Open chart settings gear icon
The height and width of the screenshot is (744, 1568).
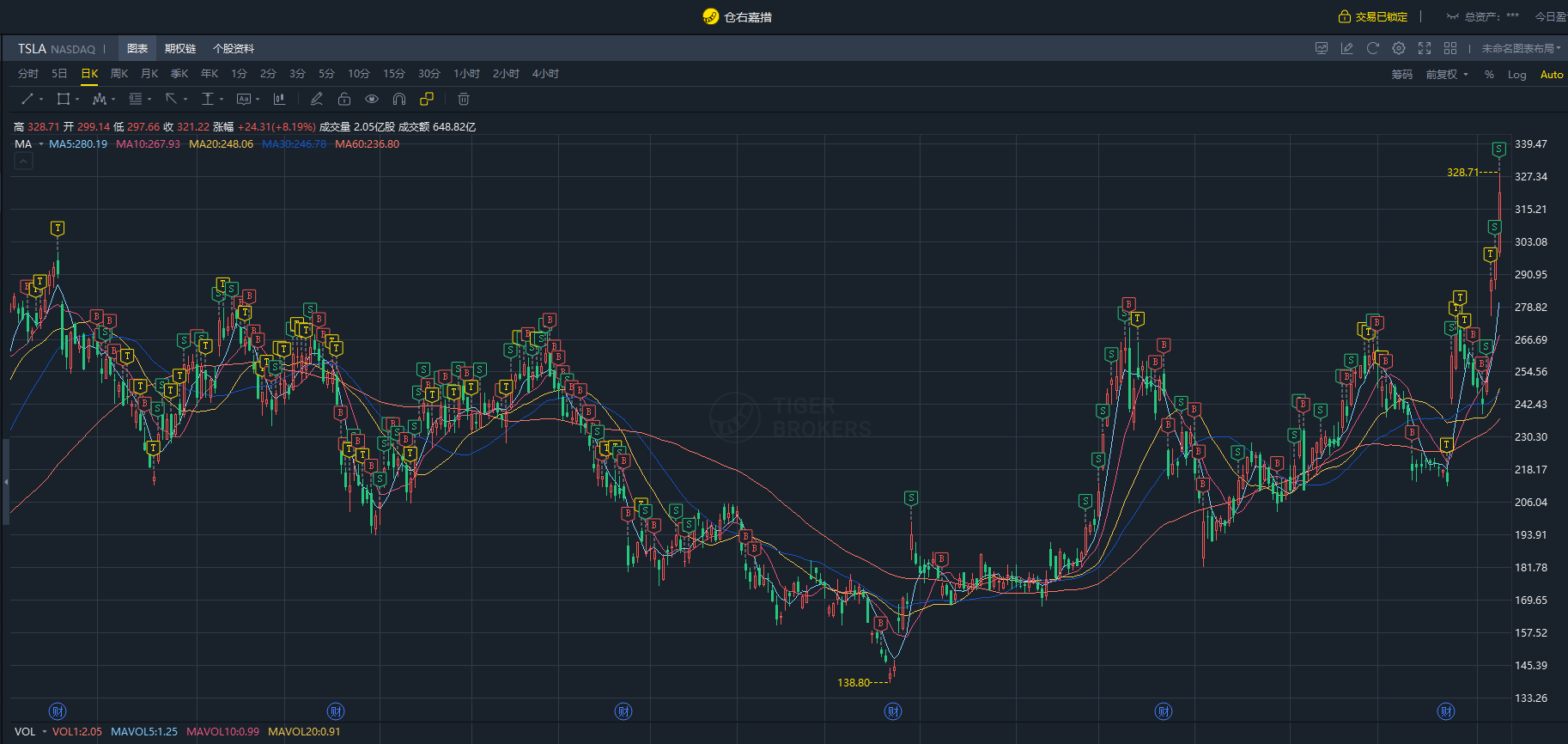1399,48
